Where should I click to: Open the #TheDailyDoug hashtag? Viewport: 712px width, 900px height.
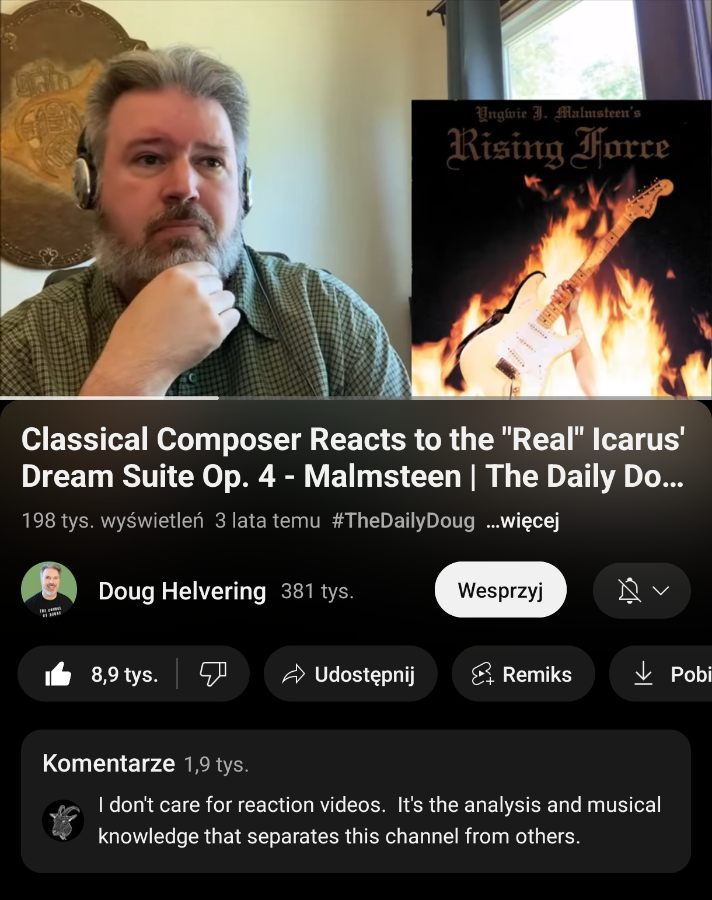[x=403, y=521]
